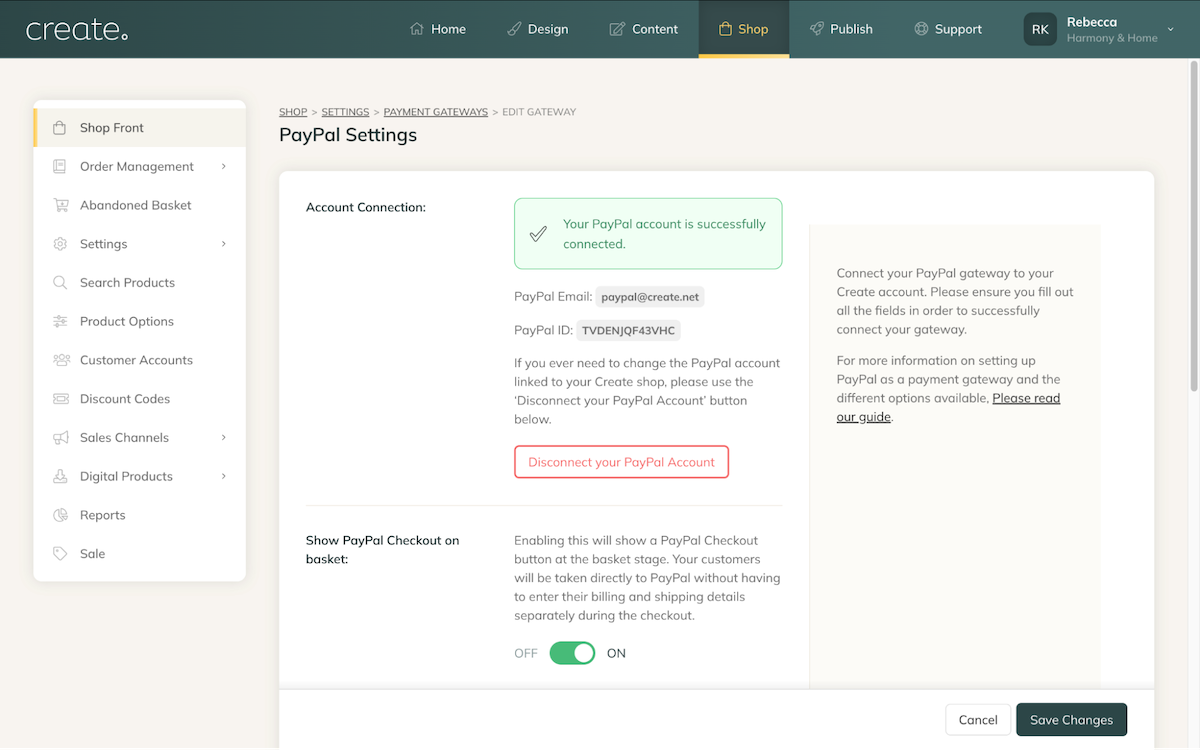Switch to the Design tab
1200x750 pixels.
537,29
